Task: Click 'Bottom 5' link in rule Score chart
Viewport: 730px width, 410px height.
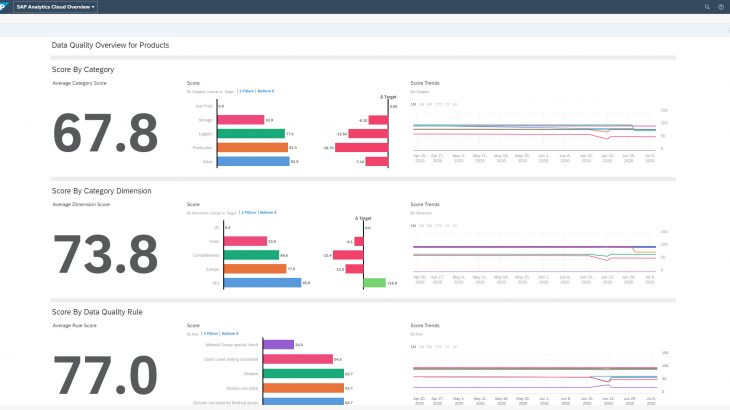Action: [x=231, y=333]
